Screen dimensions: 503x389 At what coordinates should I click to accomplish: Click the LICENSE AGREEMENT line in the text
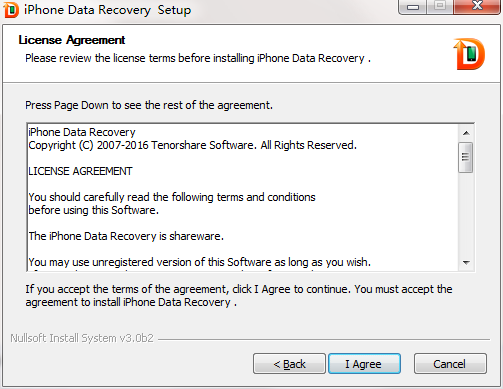point(80,171)
